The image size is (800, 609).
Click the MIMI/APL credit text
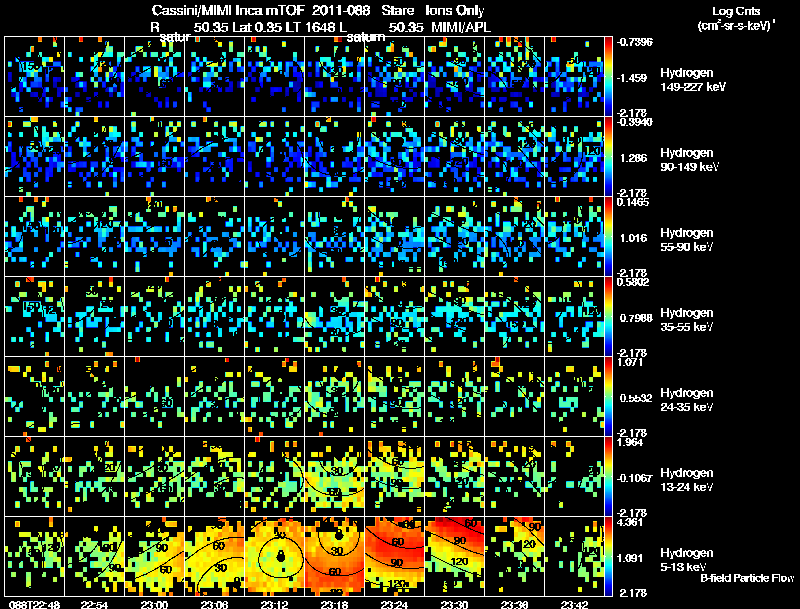pos(461,27)
